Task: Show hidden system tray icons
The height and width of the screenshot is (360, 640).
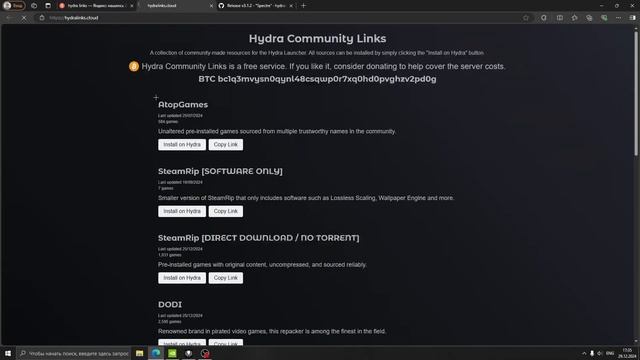Action: pos(584,353)
